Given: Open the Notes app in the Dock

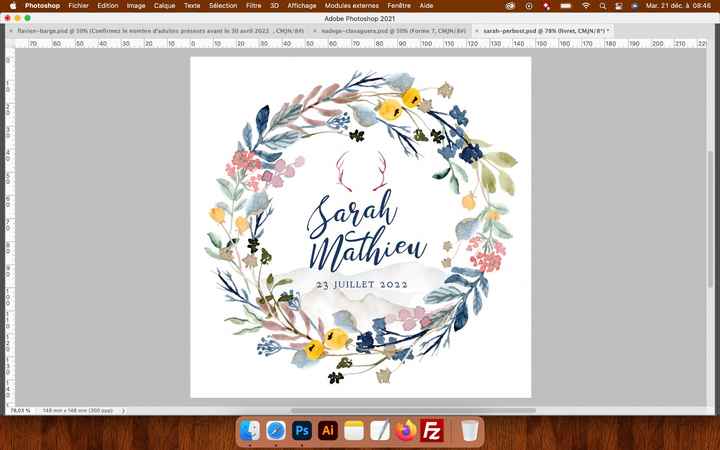Looking at the screenshot, I should coord(353,431).
